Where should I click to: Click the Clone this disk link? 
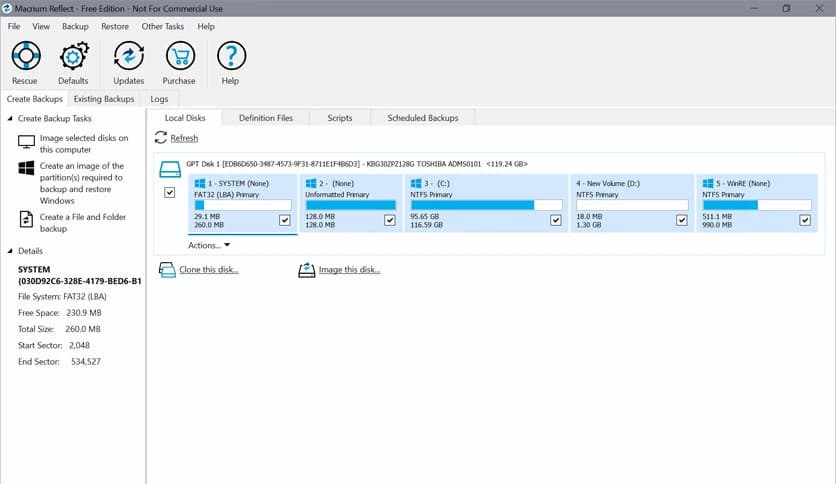click(208, 270)
